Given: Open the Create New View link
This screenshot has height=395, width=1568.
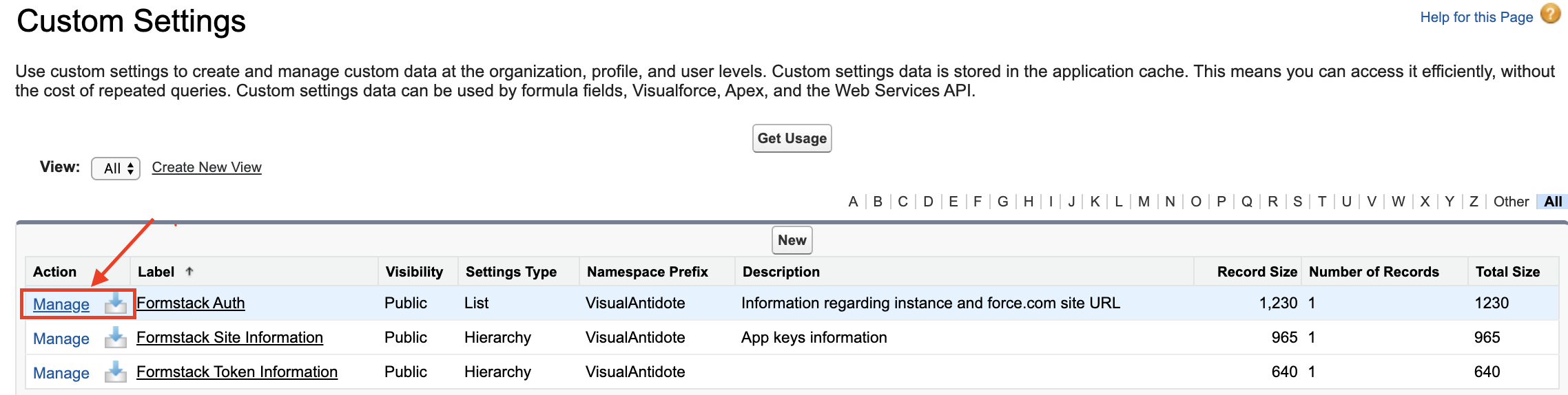Looking at the screenshot, I should pyautogui.click(x=207, y=167).
